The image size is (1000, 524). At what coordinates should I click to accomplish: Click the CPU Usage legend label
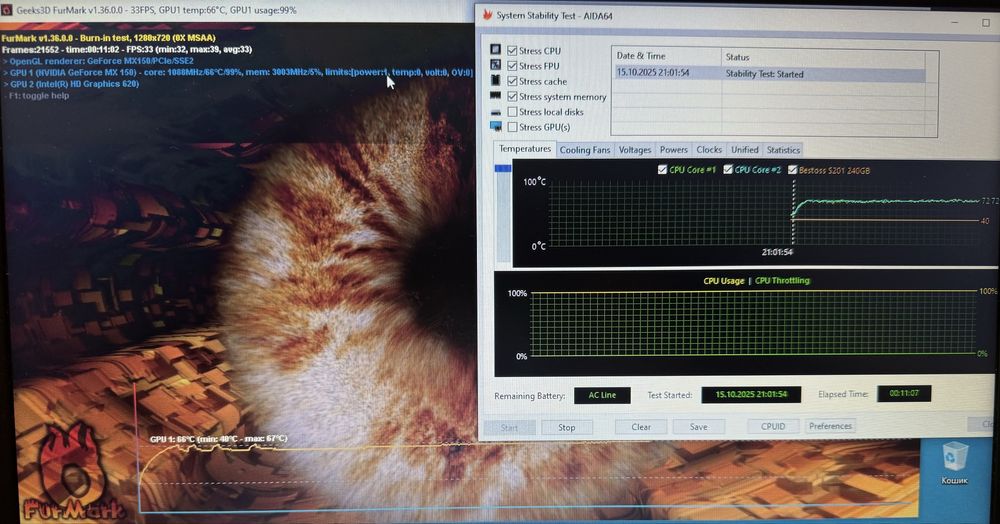click(724, 280)
